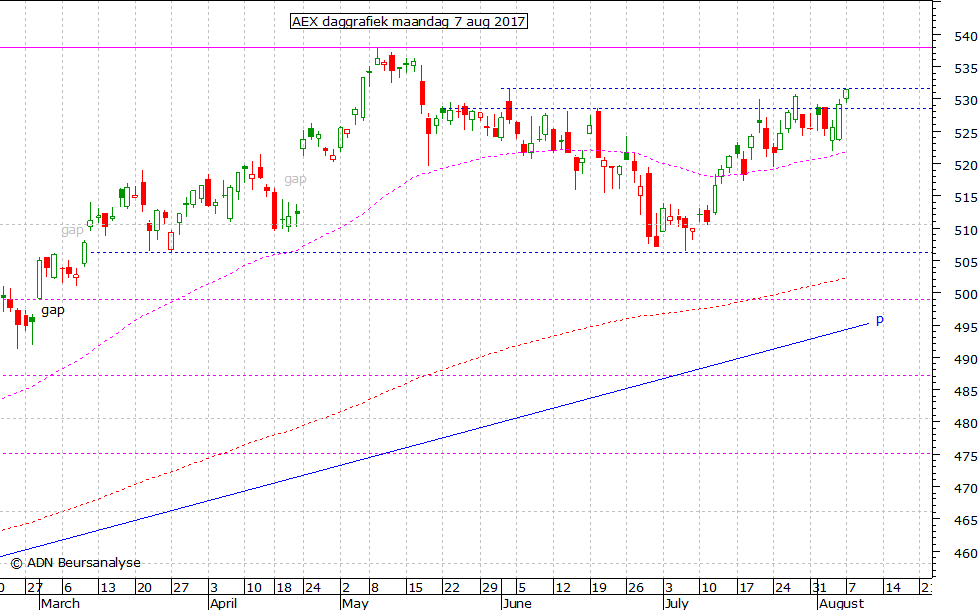Click date label 12 in June
Screen dimensions: 980x610
pos(563,588)
